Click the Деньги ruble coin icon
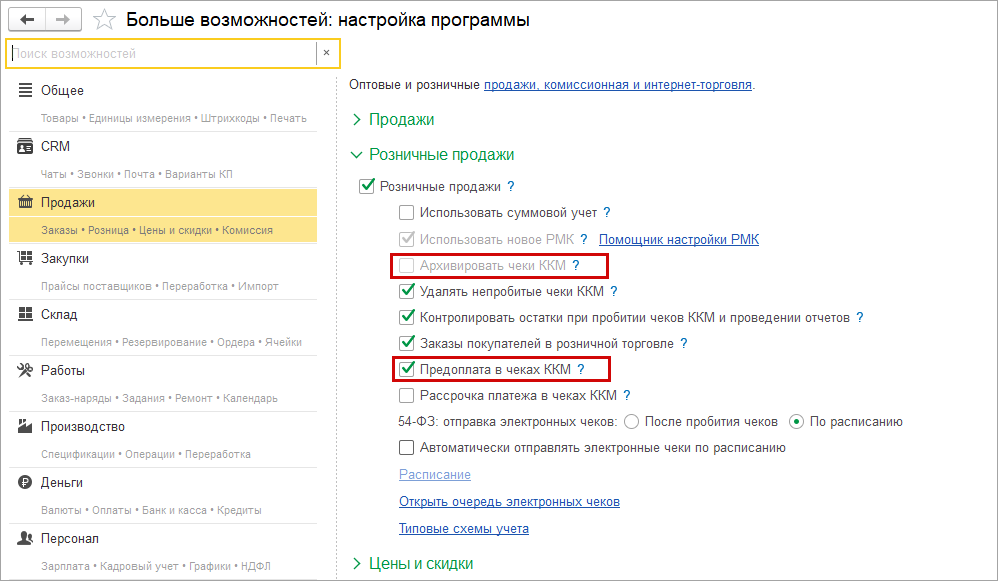This screenshot has height=581, width=998. (x=26, y=482)
